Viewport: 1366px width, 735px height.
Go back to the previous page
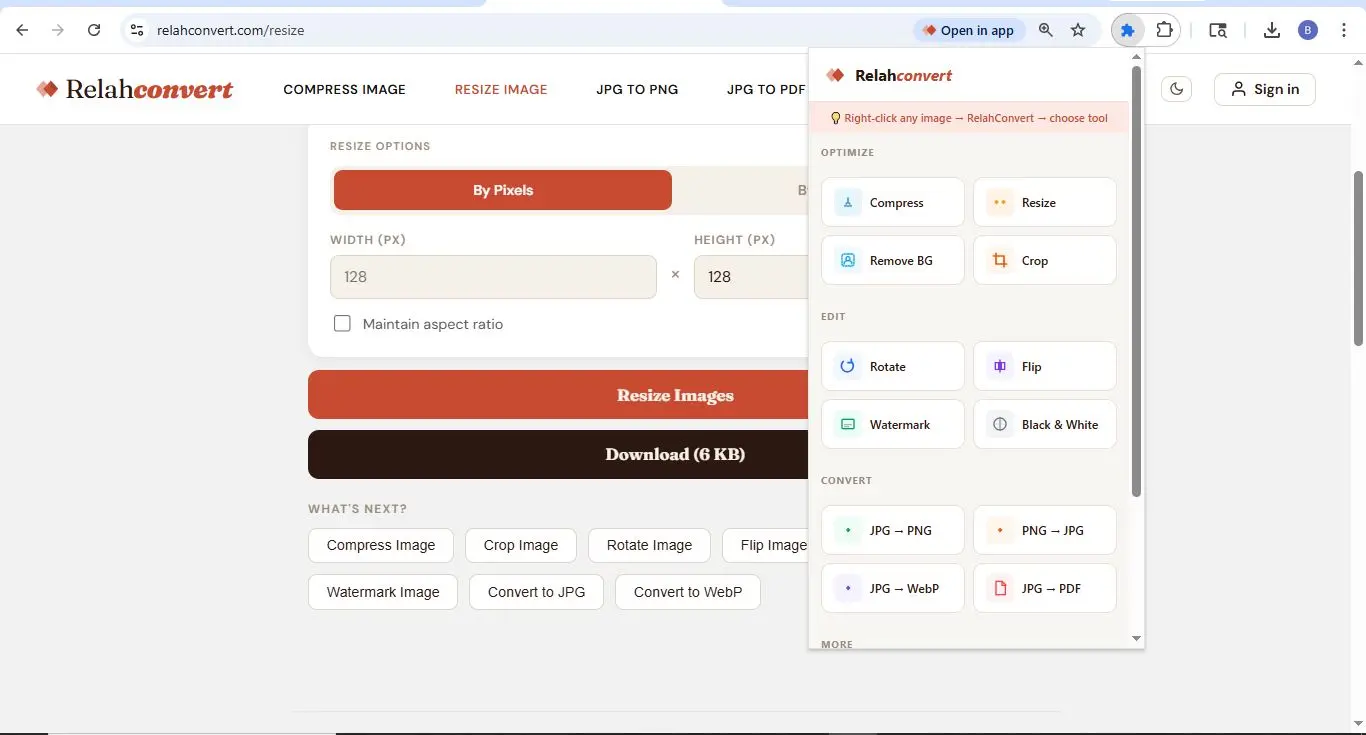click(22, 30)
